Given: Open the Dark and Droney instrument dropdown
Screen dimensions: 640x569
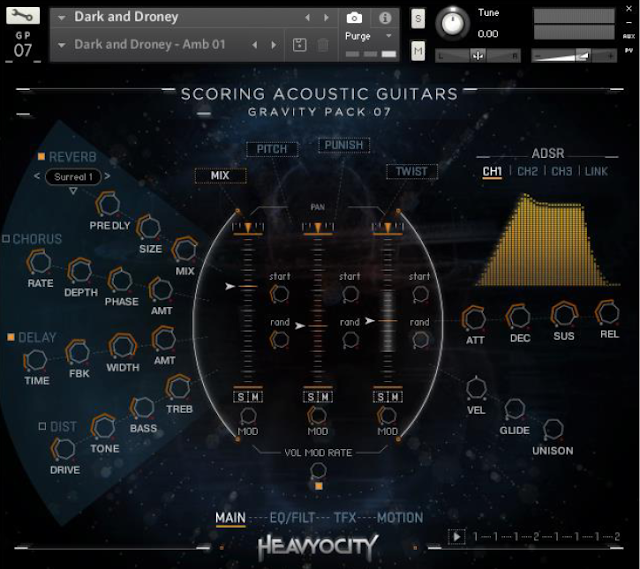Looking at the screenshot, I should [62, 18].
